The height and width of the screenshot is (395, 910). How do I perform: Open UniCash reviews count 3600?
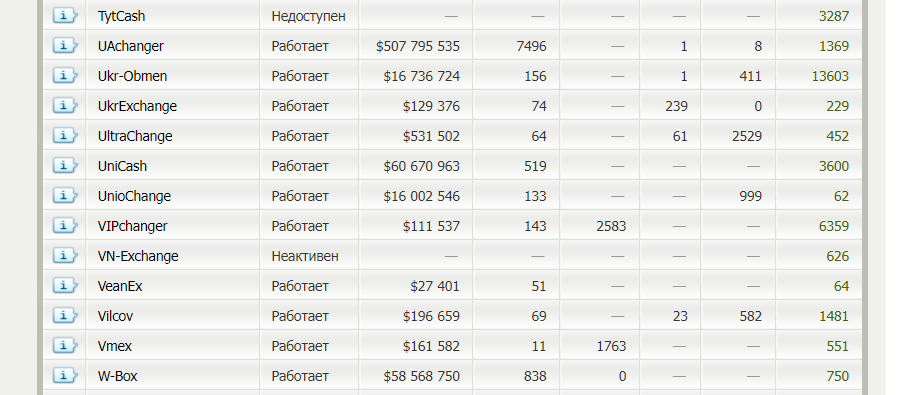(x=834, y=166)
